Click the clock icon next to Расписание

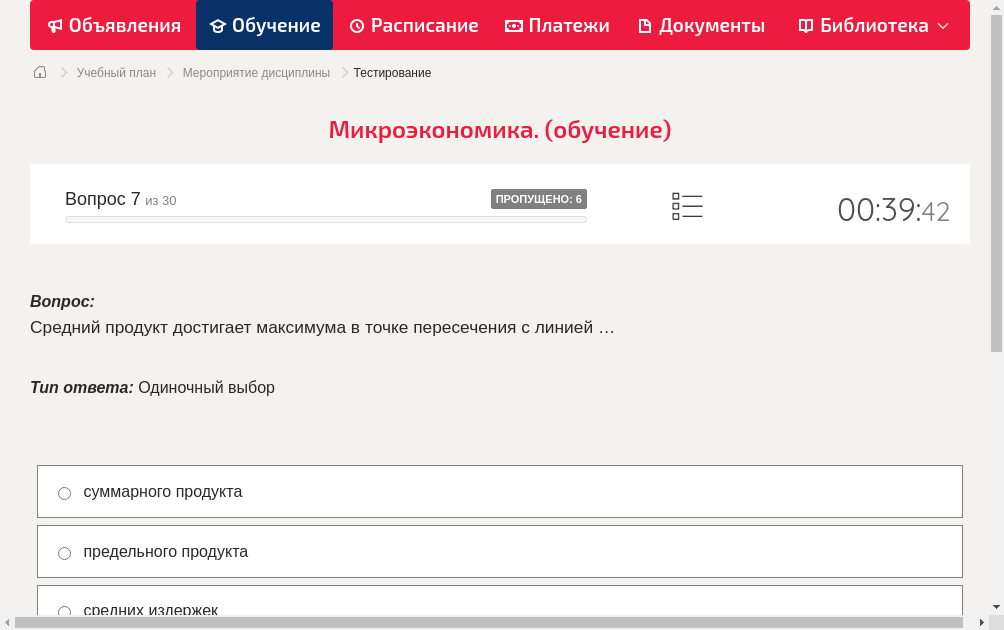(356, 25)
